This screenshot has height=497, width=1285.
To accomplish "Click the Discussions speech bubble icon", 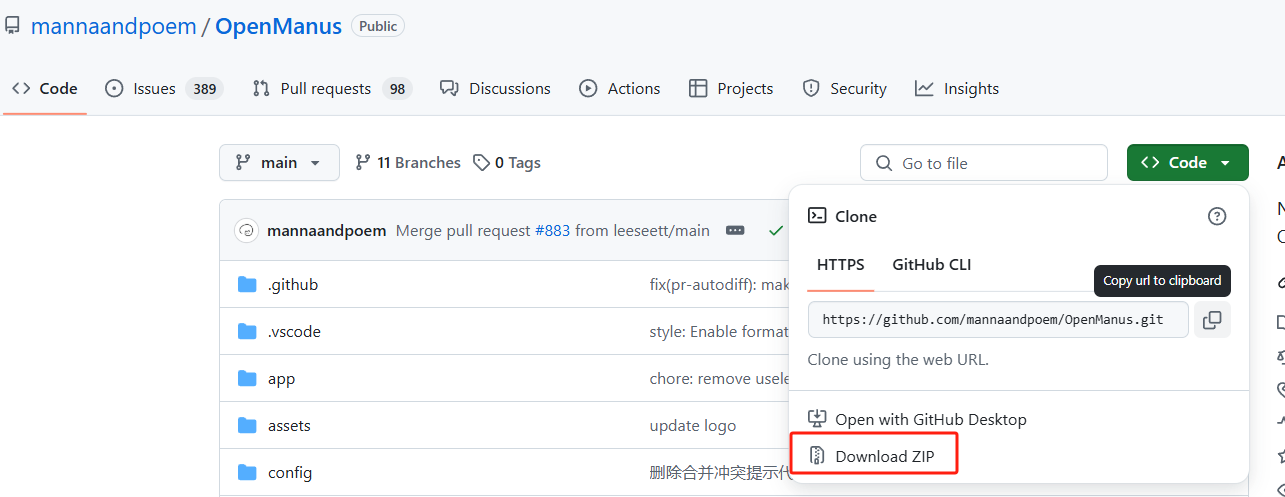I will point(450,88).
